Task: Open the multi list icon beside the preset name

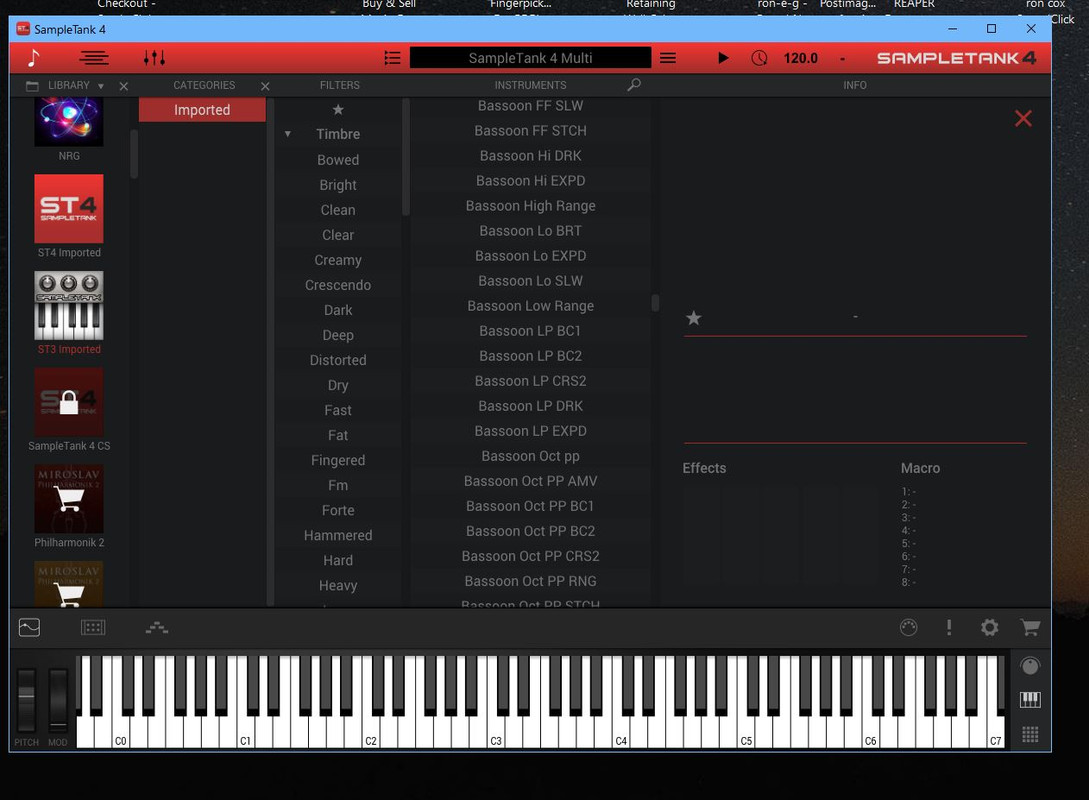Action: pos(392,58)
